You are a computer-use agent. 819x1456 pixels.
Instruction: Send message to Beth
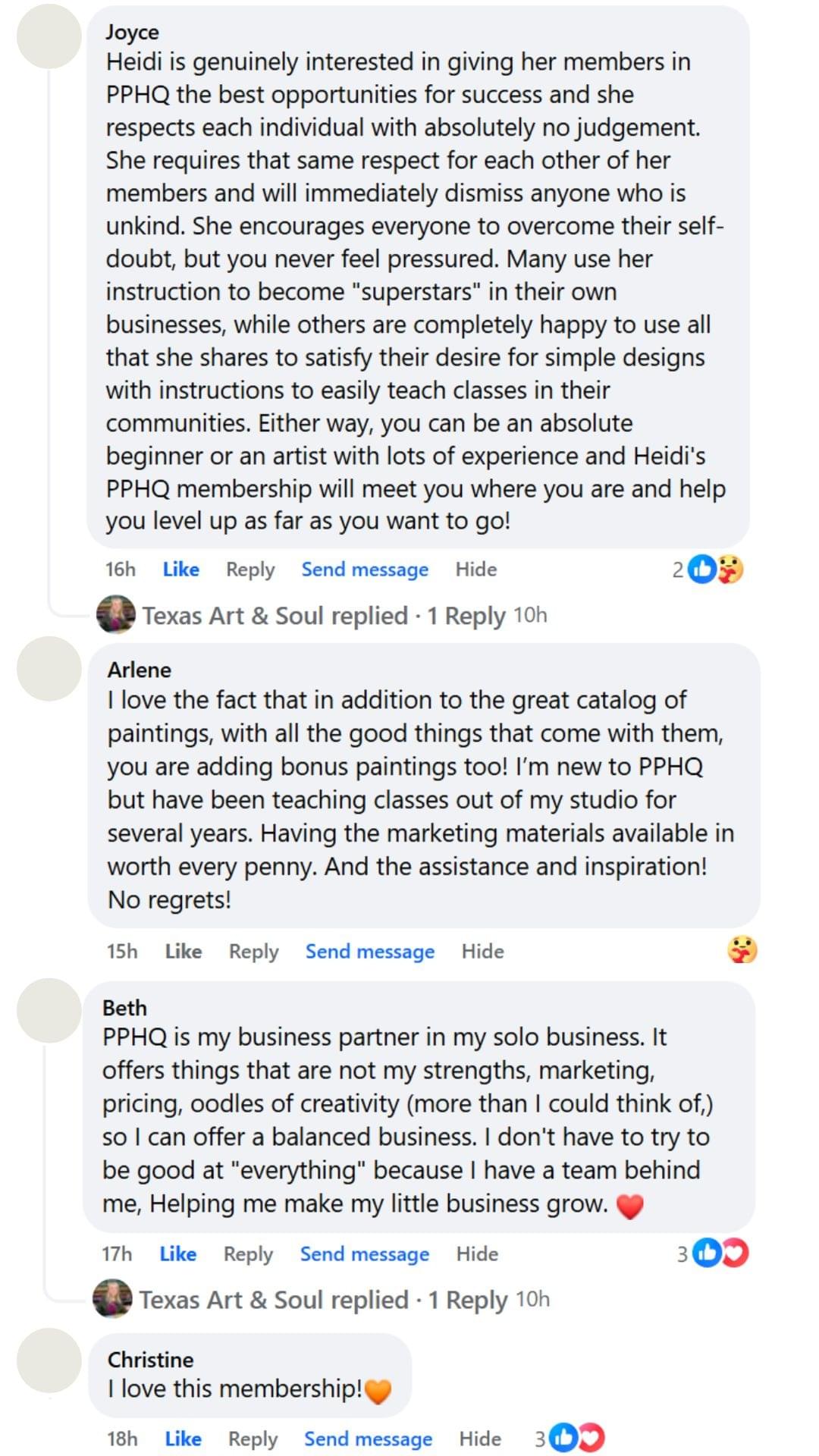click(364, 1254)
